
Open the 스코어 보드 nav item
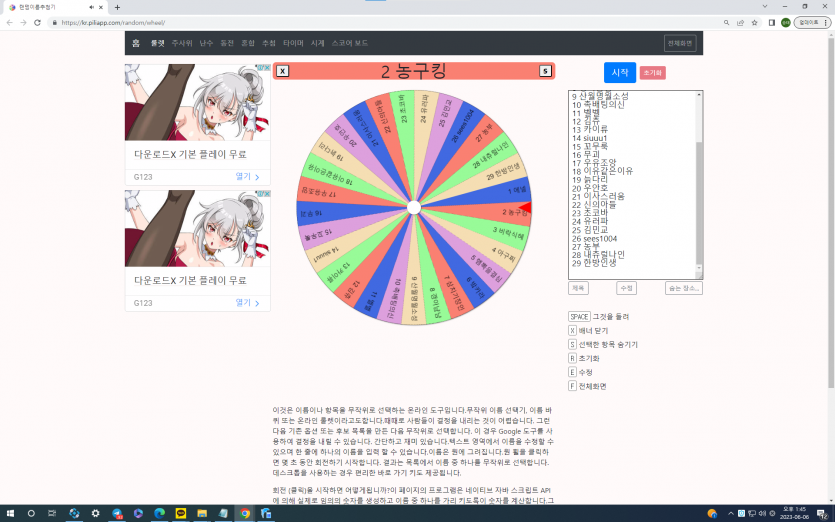pos(349,43)
